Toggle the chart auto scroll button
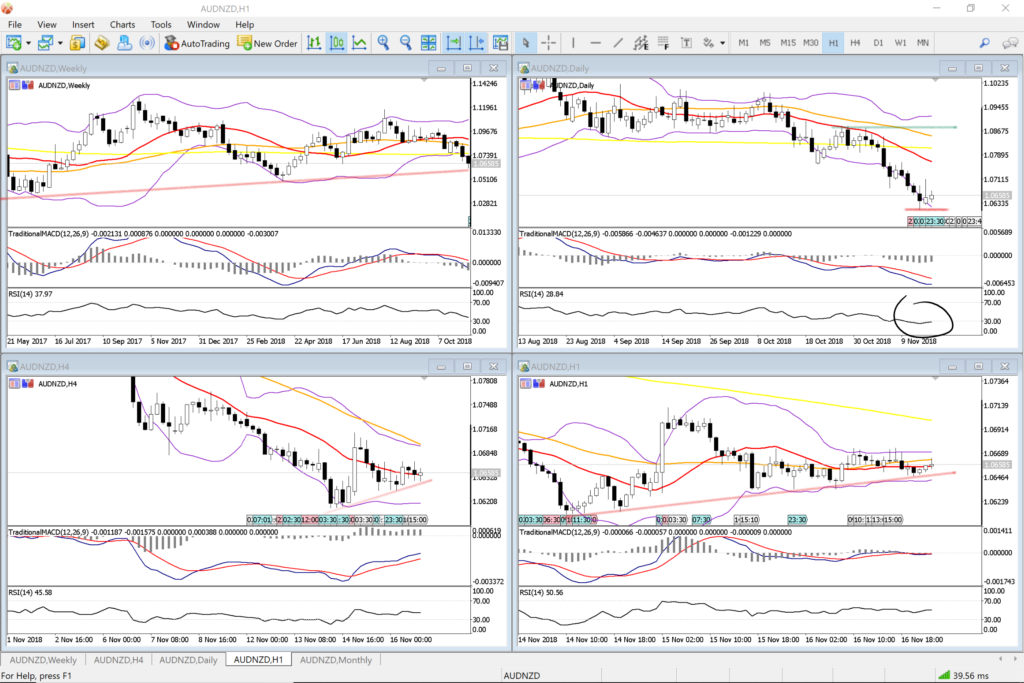 click(x=452, y=43)
